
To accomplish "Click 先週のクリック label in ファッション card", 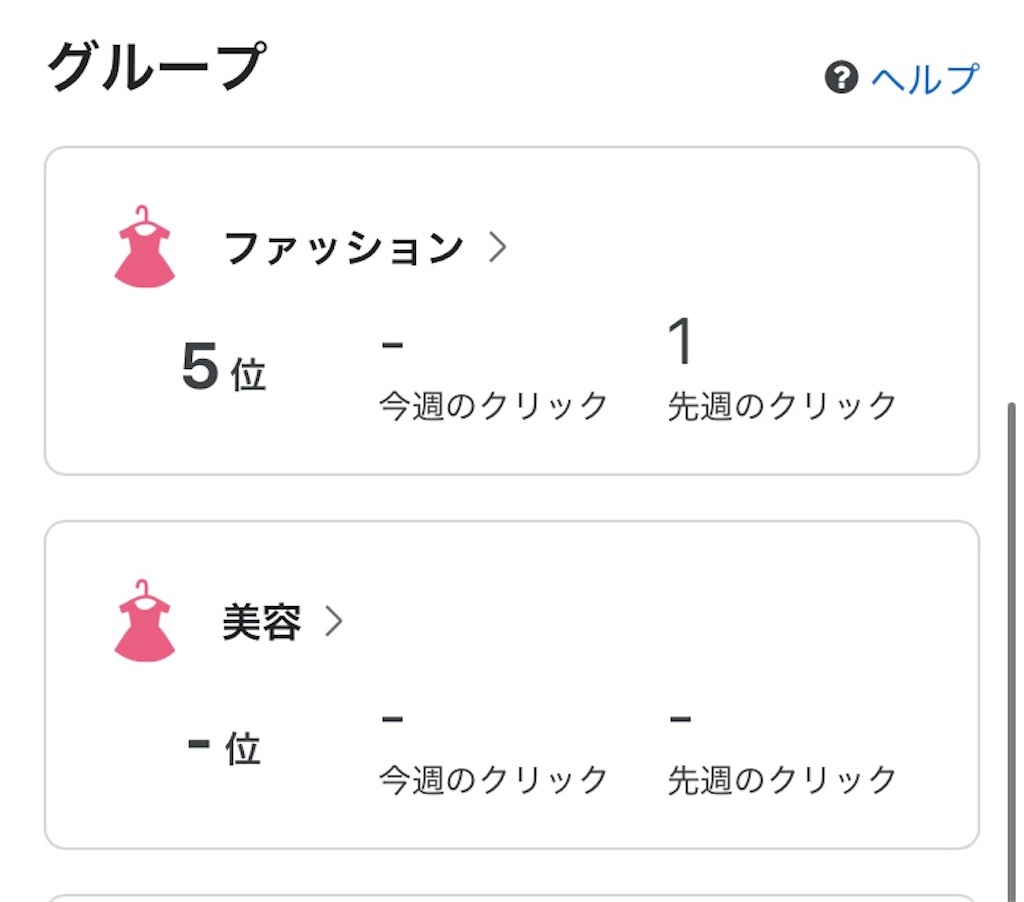I will pyautogui.click(x=782, y=406).
